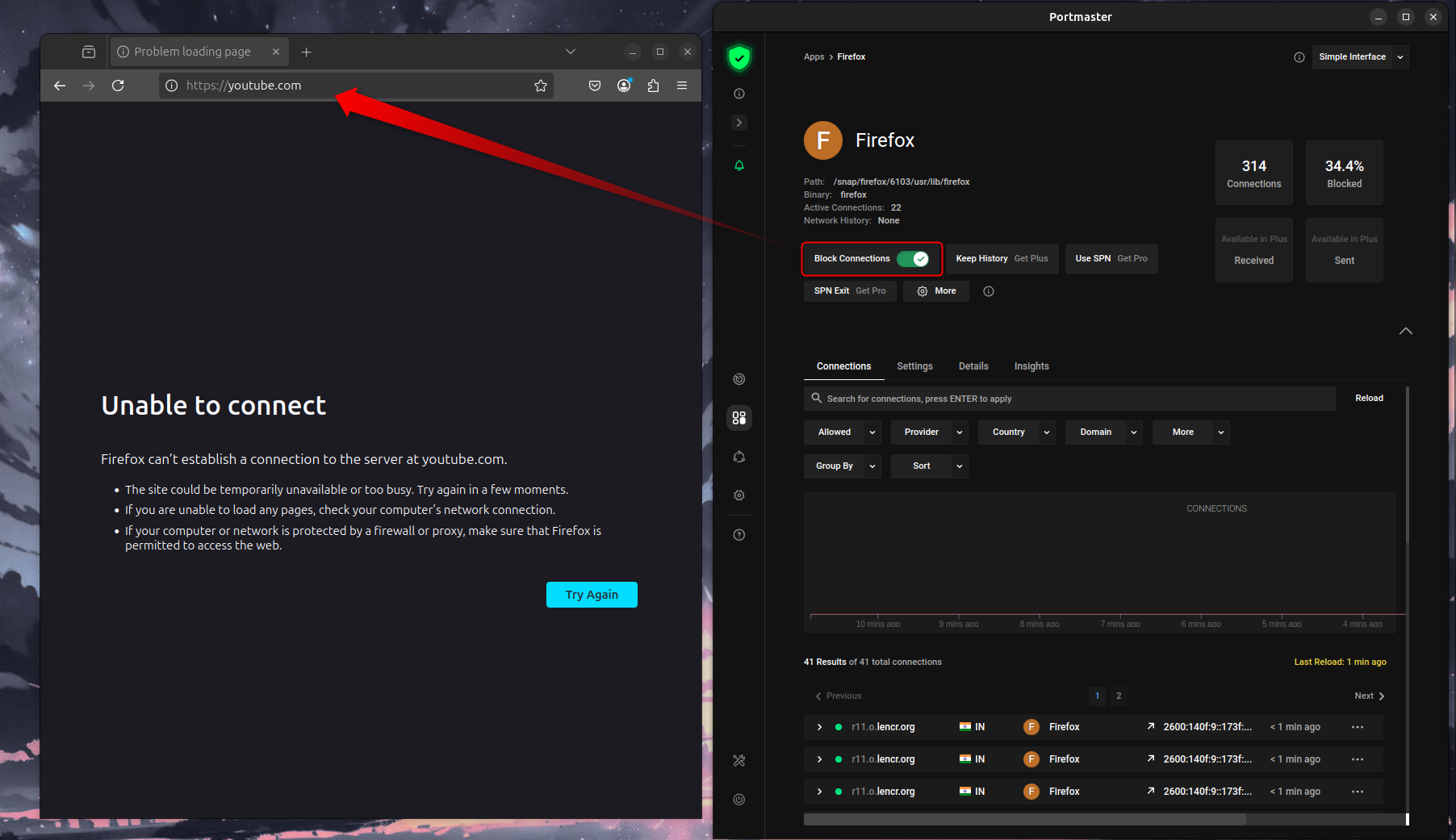This screenshot has height=840, width=1456.
Task: Open the global settings gear in sidebar
Action: coord(738,495)
